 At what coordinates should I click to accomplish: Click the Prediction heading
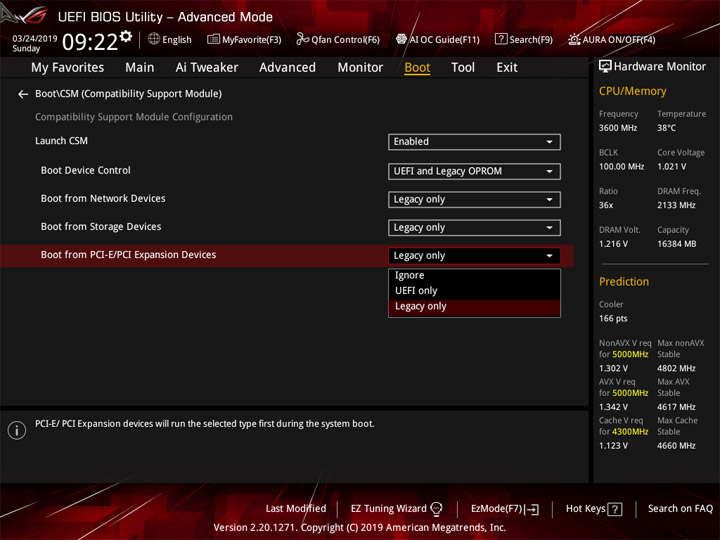tap(624, 281)
